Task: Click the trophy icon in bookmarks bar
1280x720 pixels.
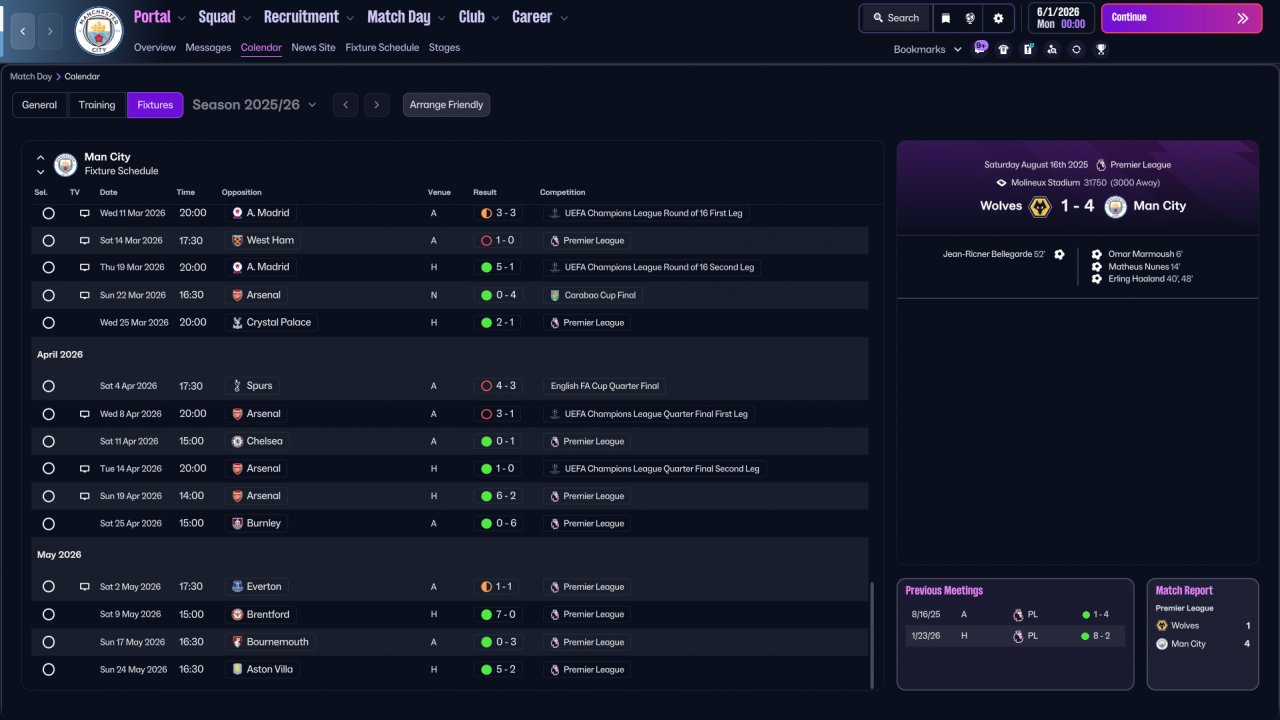Action: pos(1101,49)
